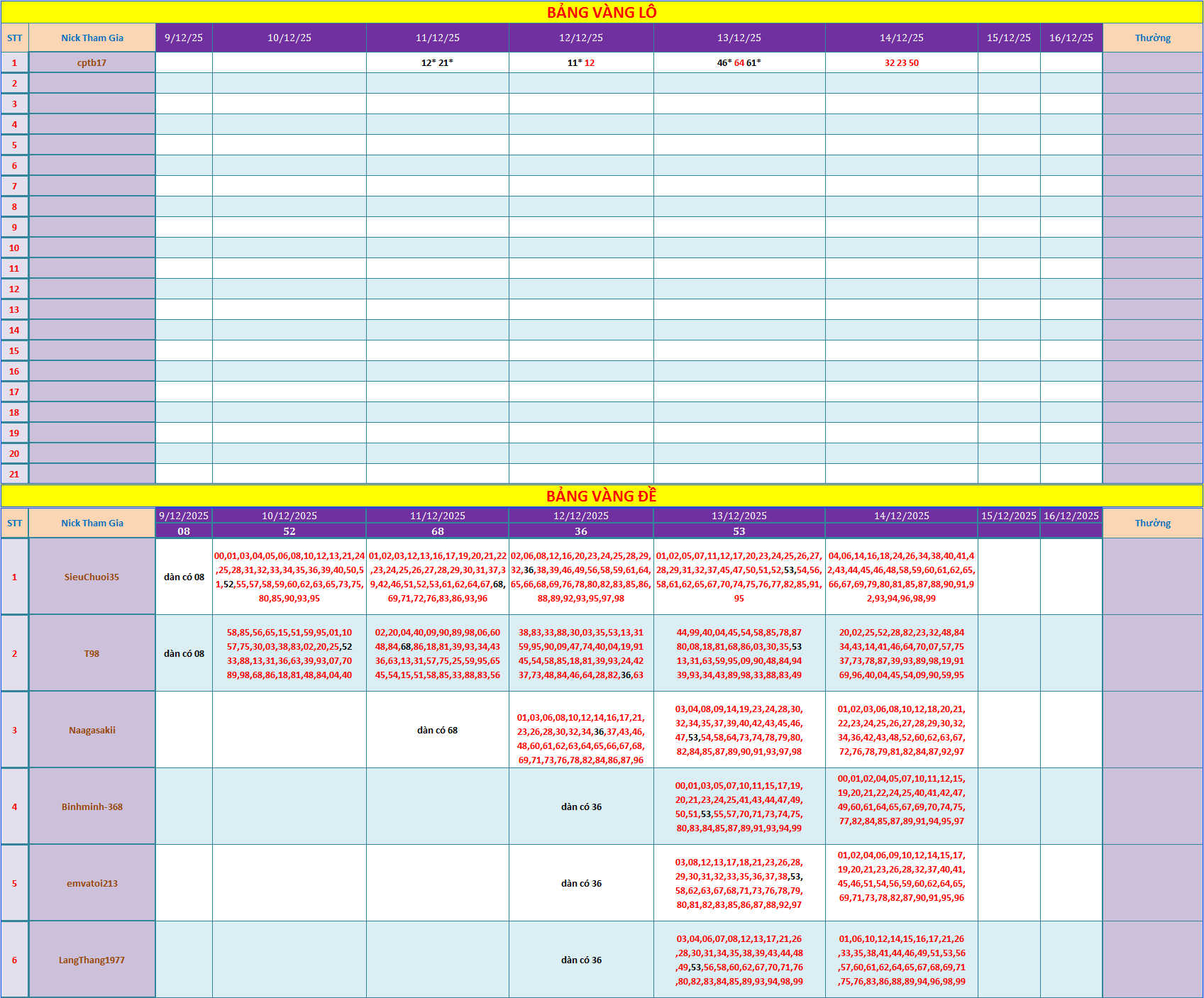Select the 11/12/25 column header in Lô table
1204x998 pixels.
[x=437, y=38]
